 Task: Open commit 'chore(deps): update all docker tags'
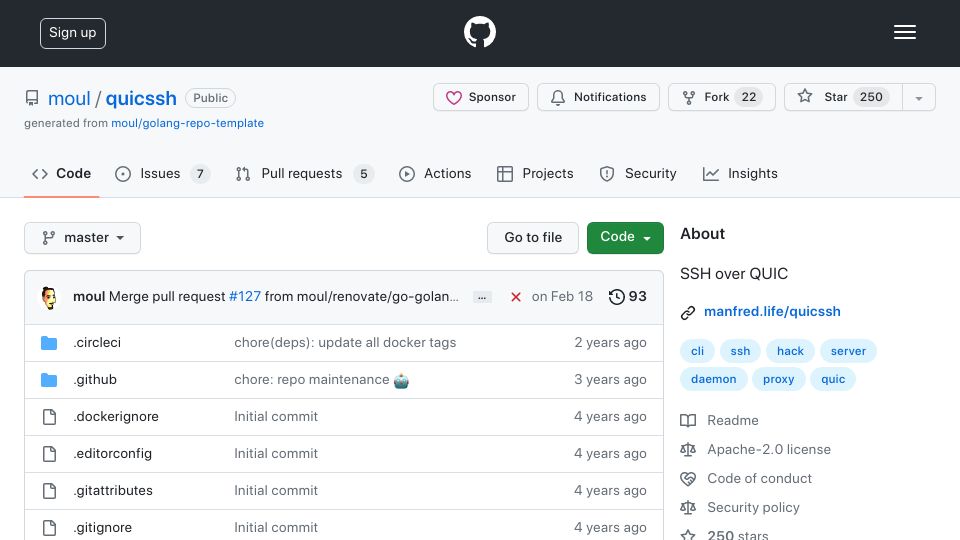pos(345,343)
